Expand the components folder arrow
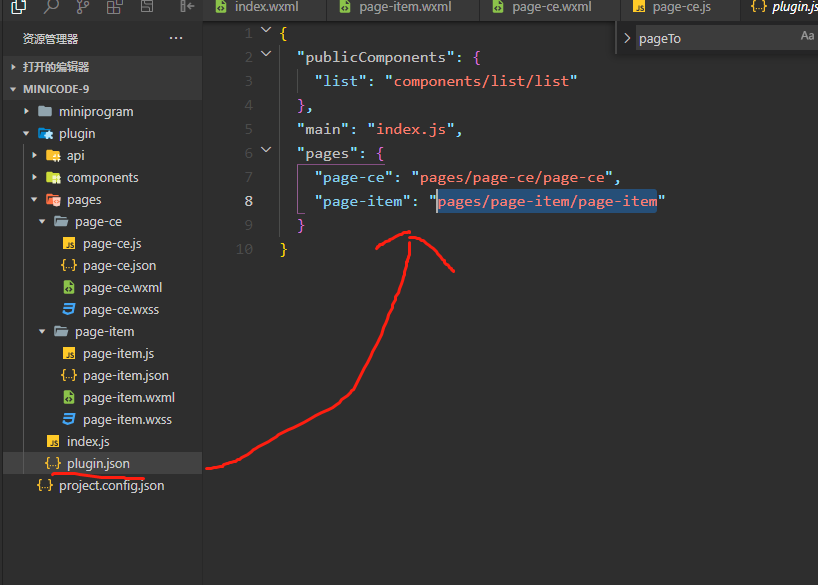The width and height of the screenshot is (818, 585). [34, 177]
